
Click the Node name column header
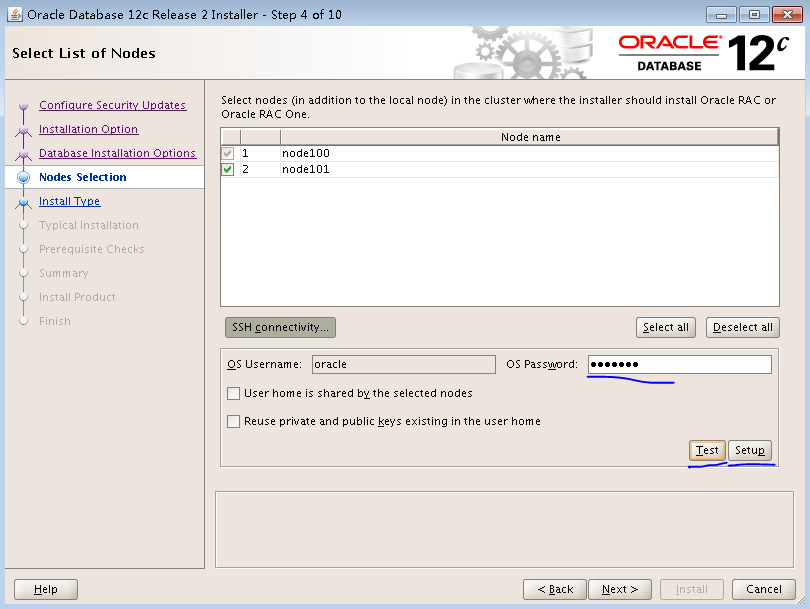coord(529,137)
